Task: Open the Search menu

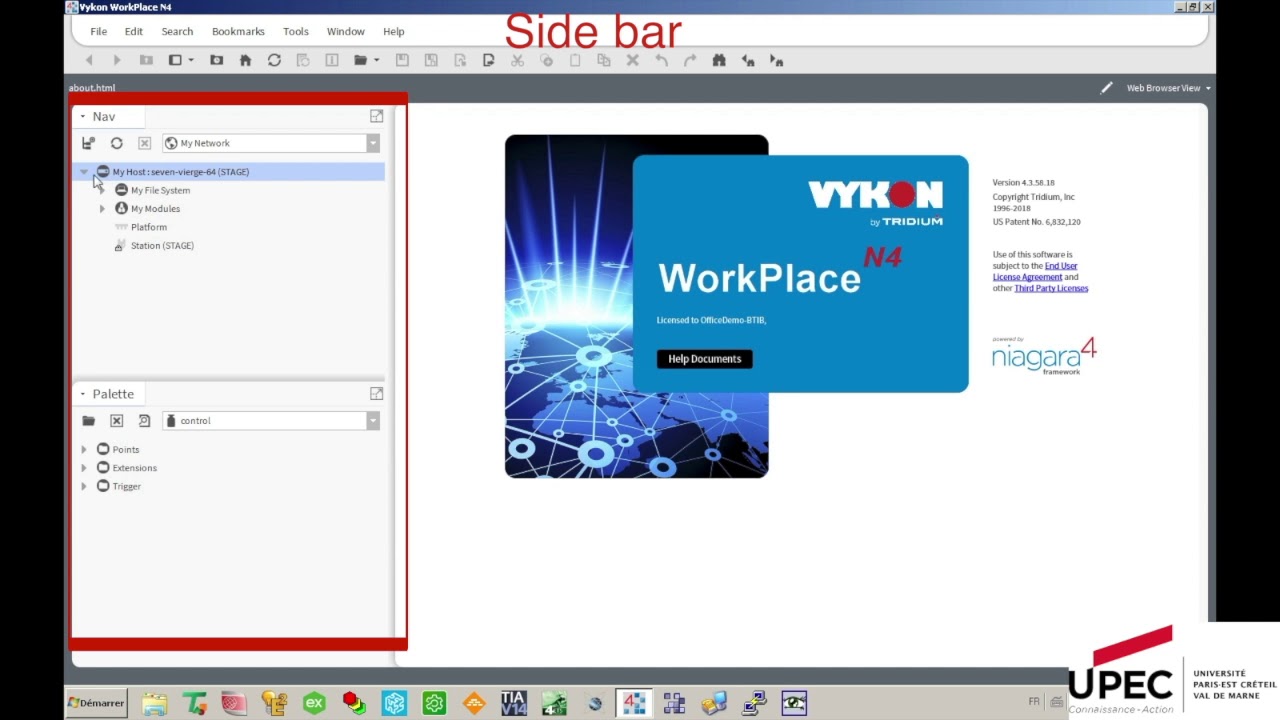Action: (x=177, y=32)
